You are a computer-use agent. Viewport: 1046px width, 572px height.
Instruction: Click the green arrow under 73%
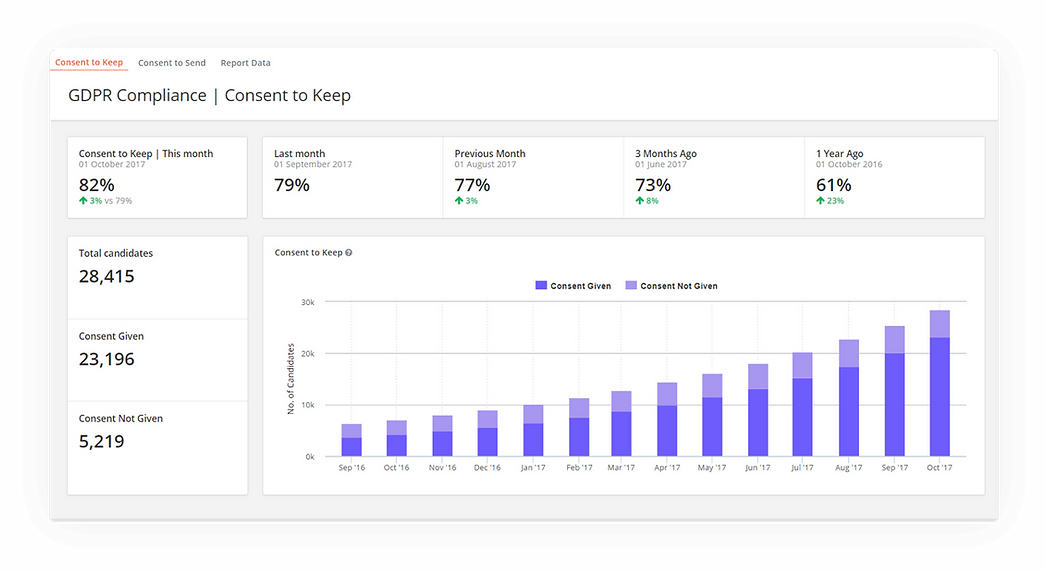pyautogui.click(x=640, y=200)
